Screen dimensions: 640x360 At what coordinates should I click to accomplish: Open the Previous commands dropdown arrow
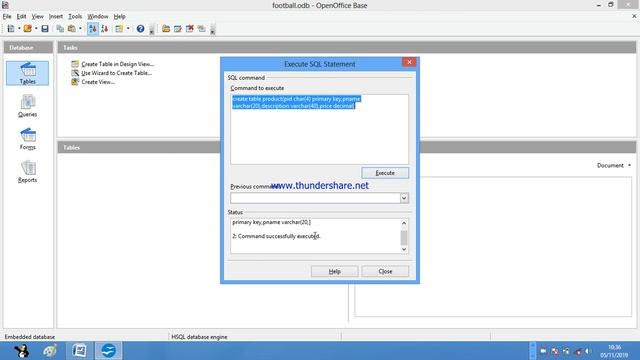404,198
